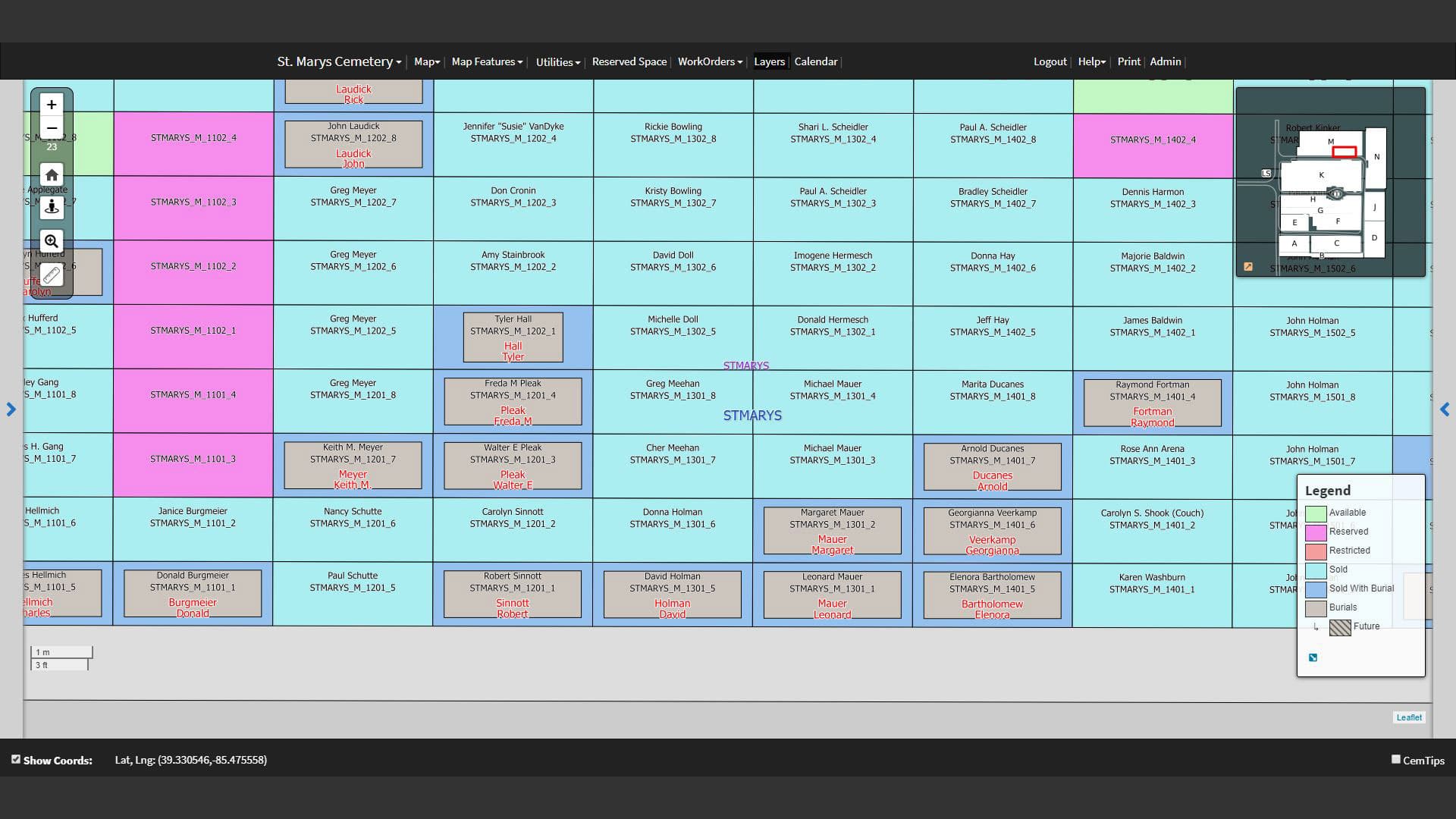Activate the street view person tool
Image resolution: width=1456 pixels, height=819 pixels.
[52, 207]
